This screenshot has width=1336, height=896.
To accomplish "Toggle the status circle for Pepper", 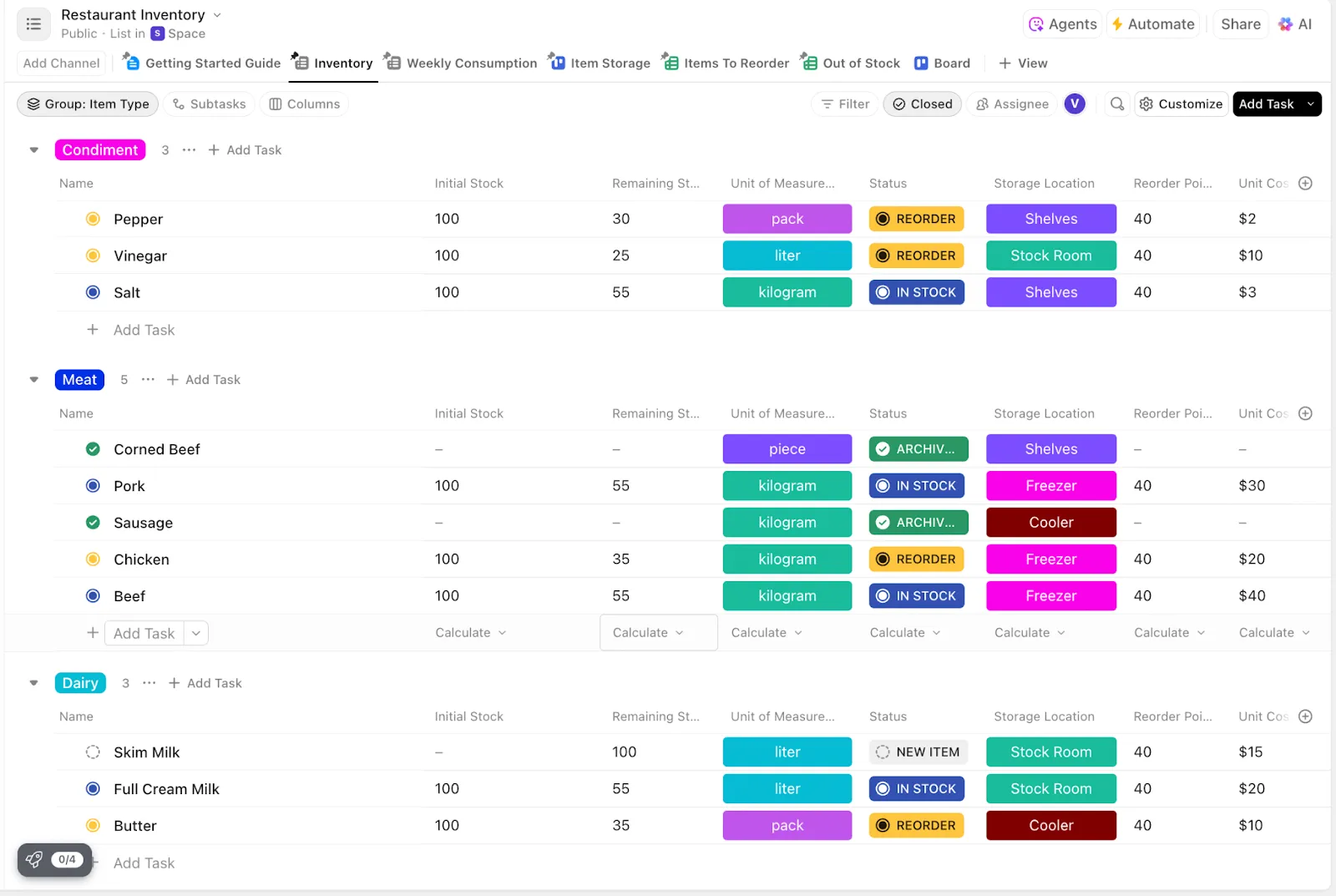I will tap(93, 219).
